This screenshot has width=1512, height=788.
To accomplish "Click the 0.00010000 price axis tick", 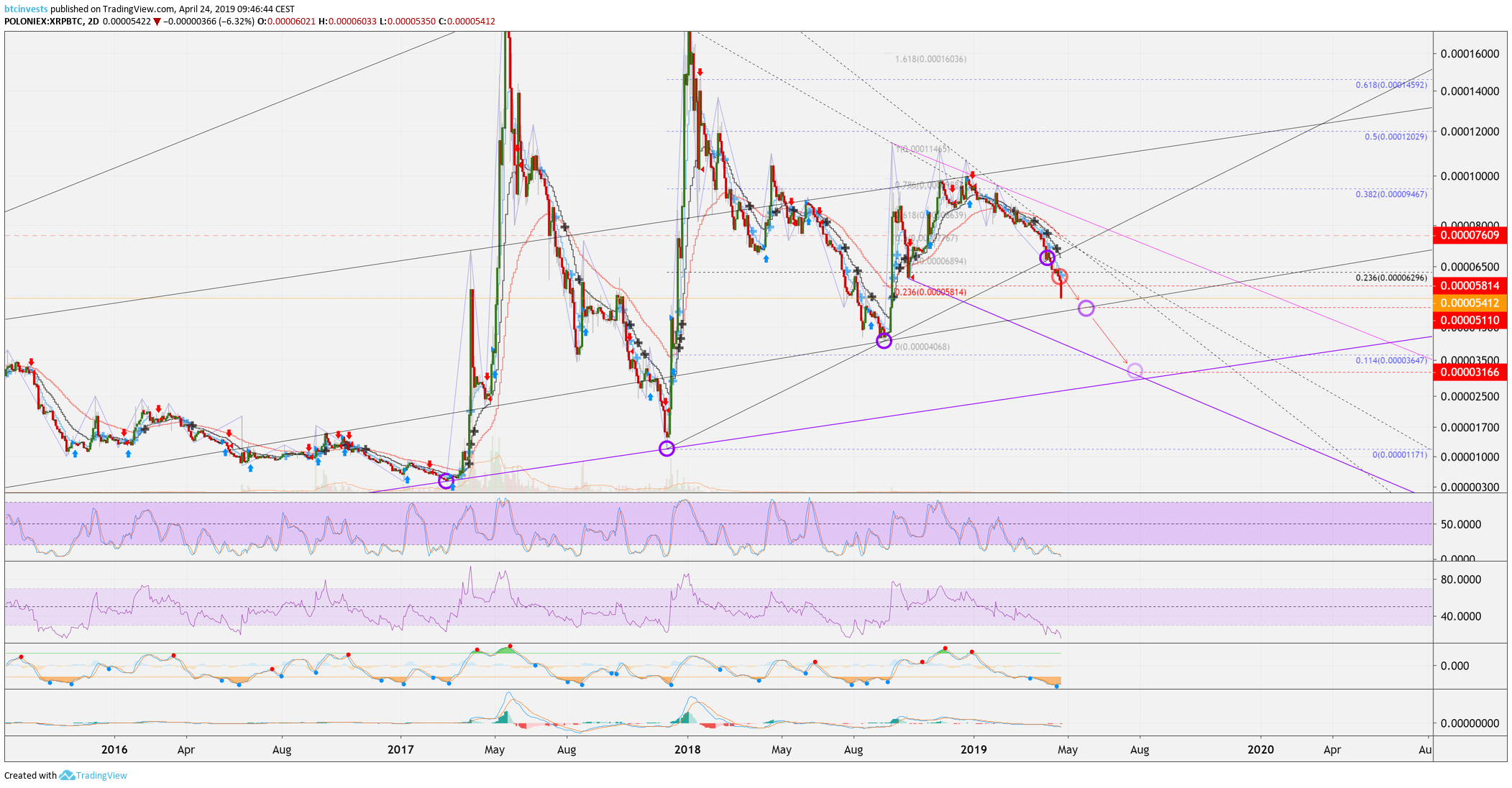I will click(1470, 176).
